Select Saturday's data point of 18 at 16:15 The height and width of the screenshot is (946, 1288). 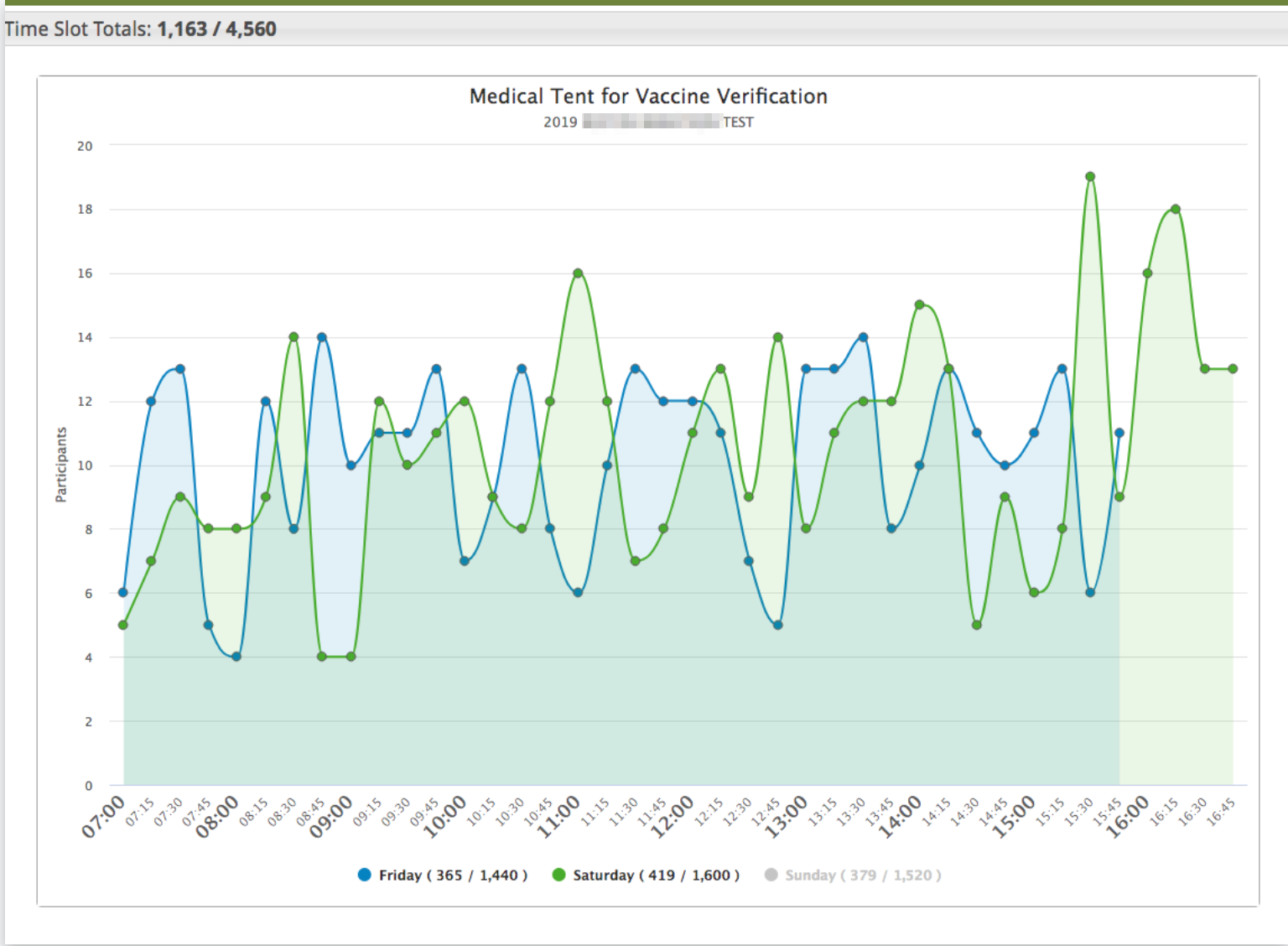pyautogui.click(x=1176, y=209)
